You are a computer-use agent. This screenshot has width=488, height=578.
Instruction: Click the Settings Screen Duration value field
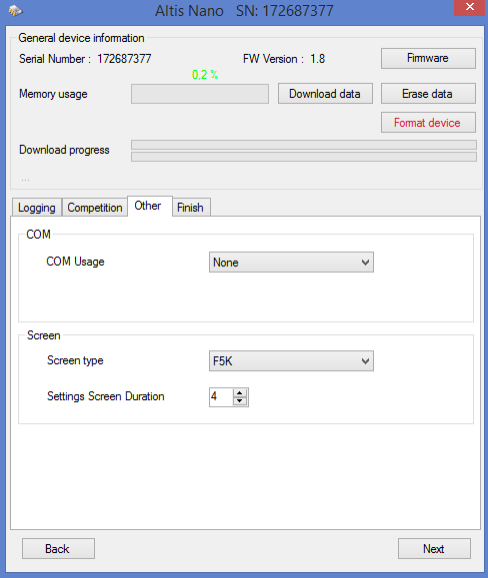pos(221,397)
